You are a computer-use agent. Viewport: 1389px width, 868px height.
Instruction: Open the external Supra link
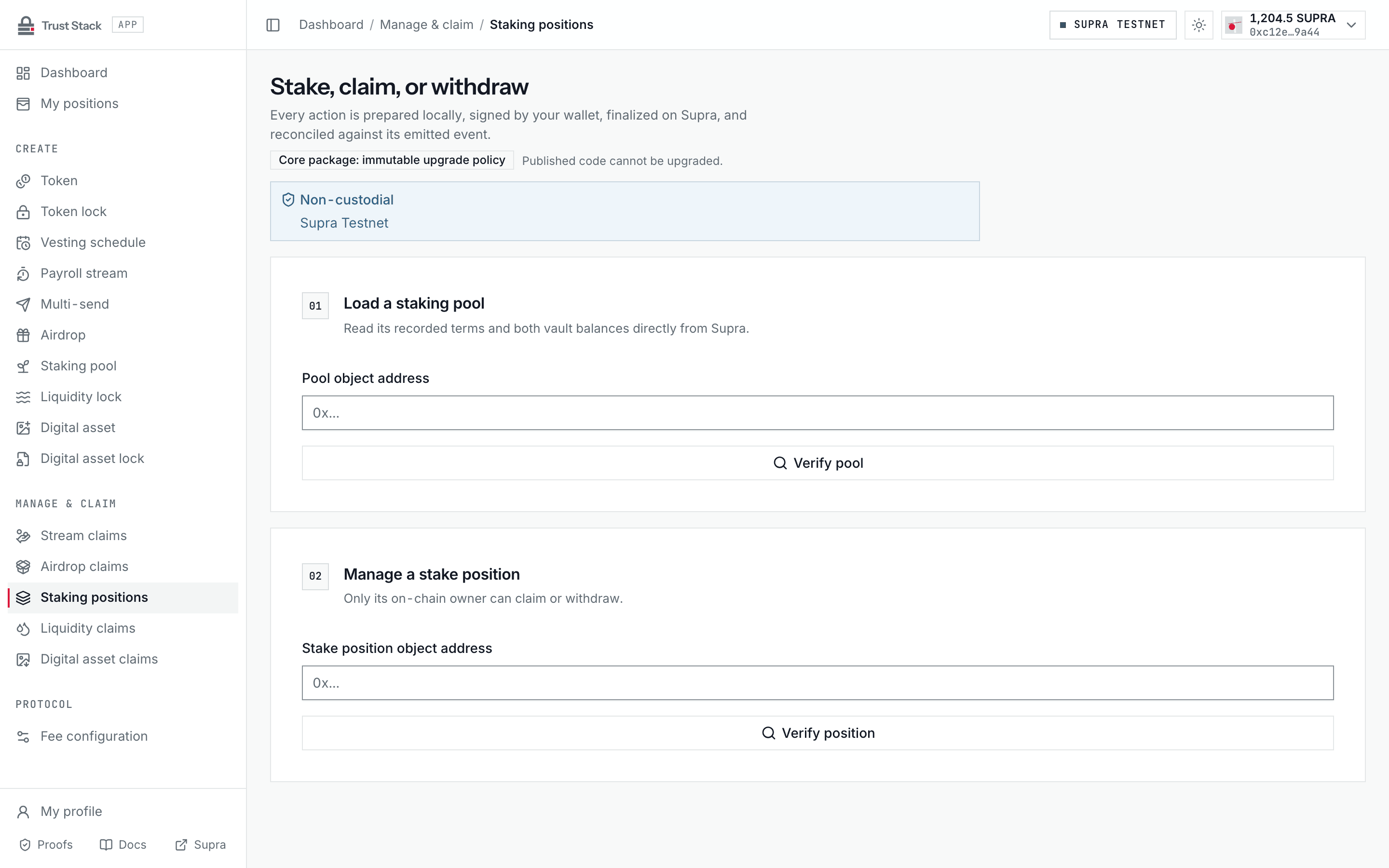tap(201, 844)
